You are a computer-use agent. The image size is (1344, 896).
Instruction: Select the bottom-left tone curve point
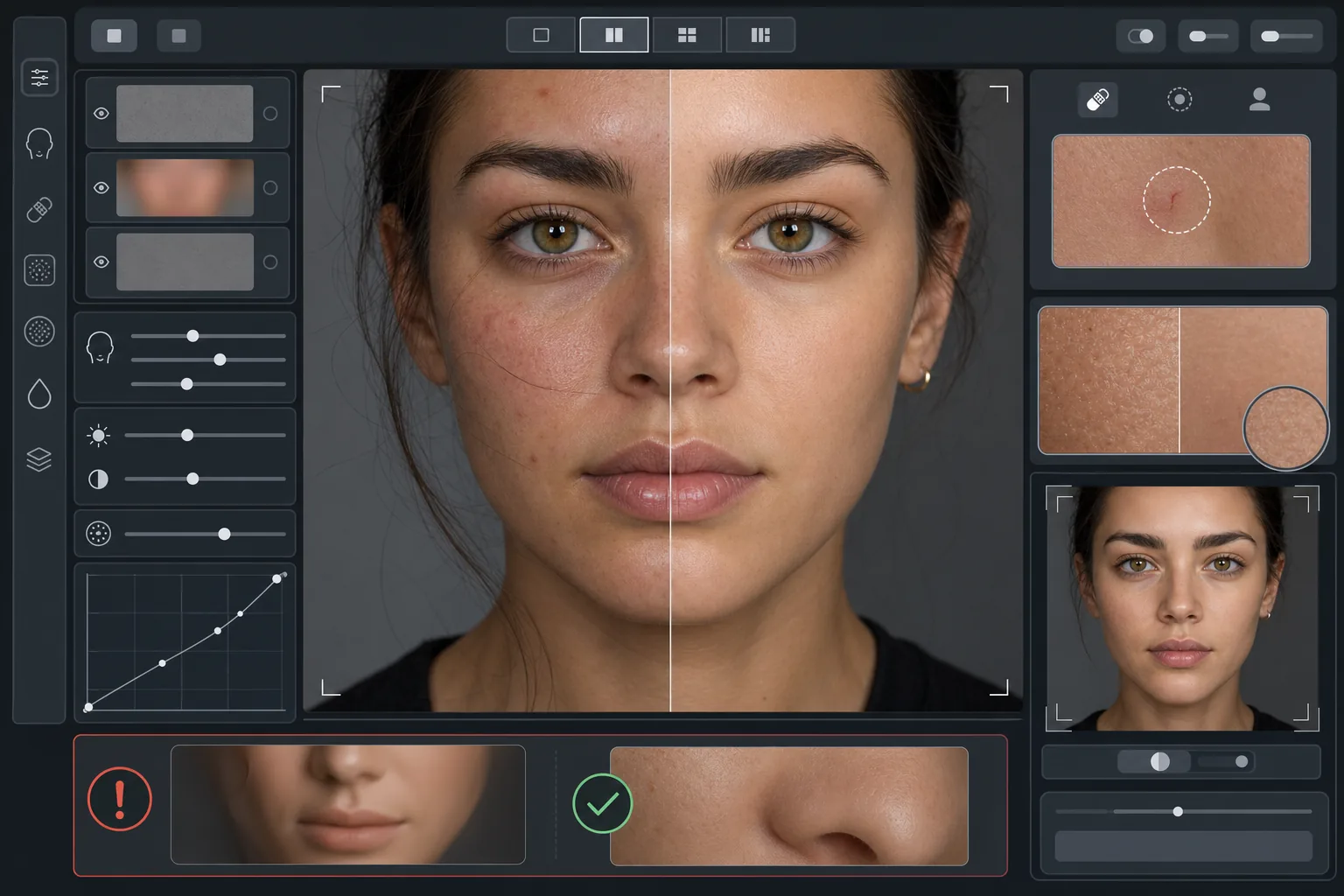(88, 707)
